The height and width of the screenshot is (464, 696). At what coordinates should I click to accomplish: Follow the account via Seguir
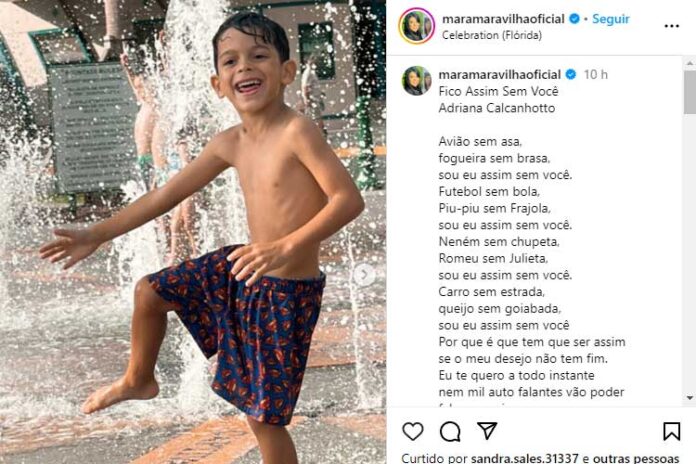[611, 19]
